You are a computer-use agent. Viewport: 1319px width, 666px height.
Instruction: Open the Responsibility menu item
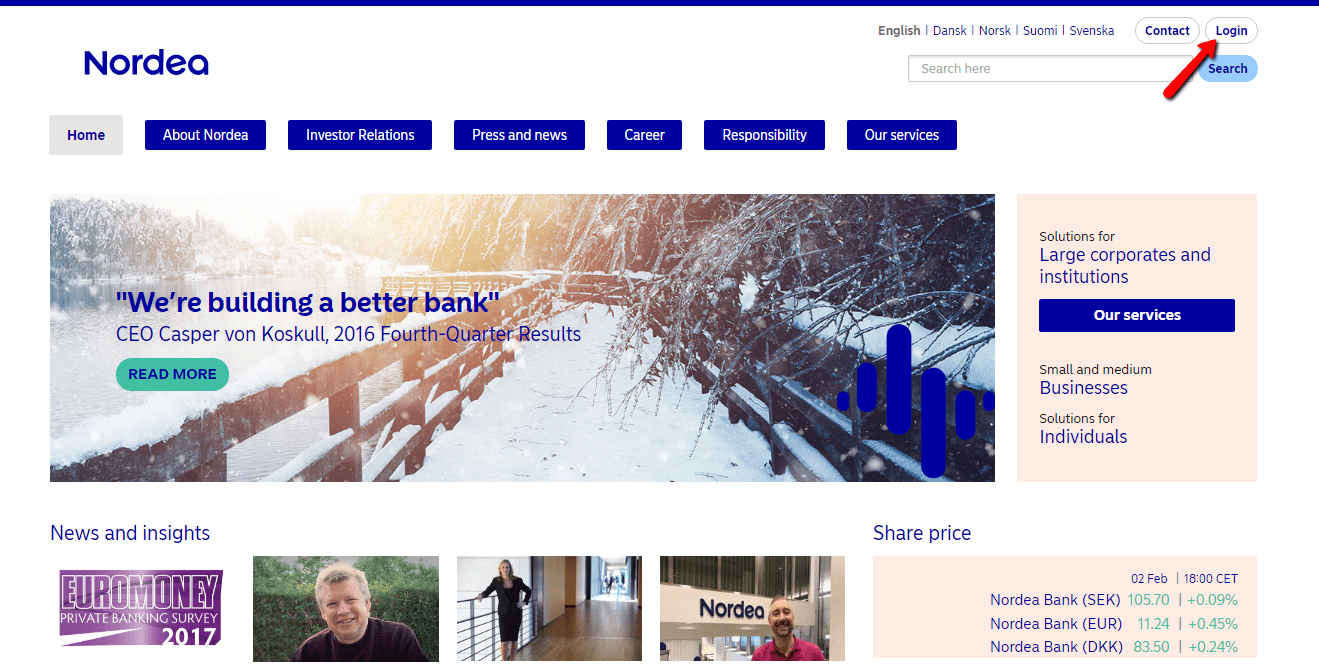764,135
